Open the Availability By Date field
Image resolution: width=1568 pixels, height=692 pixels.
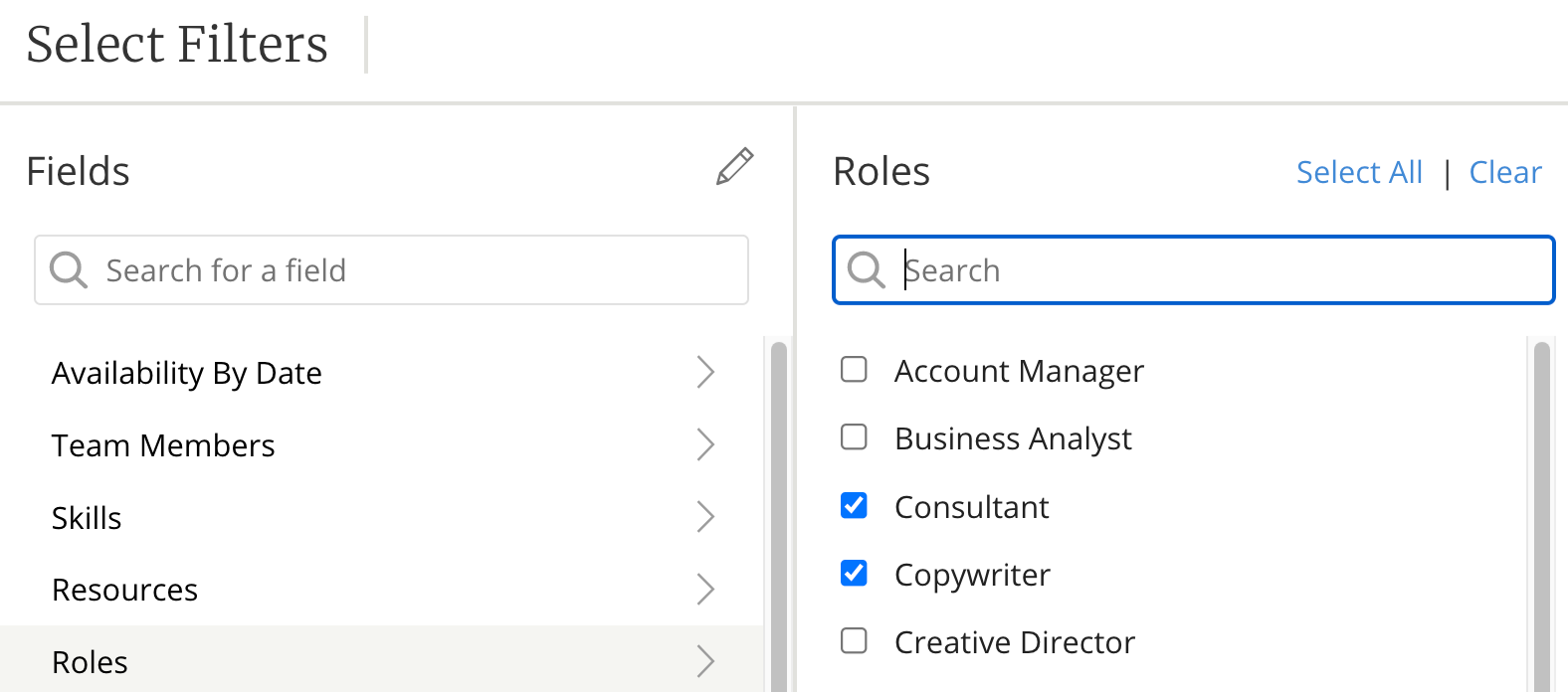tap(382, 373)
